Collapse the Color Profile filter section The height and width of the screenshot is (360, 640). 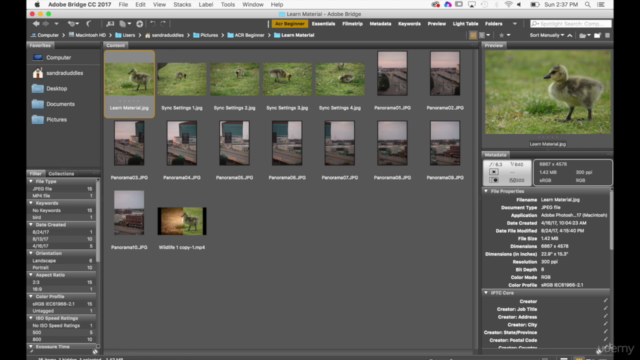click(31, 296)
